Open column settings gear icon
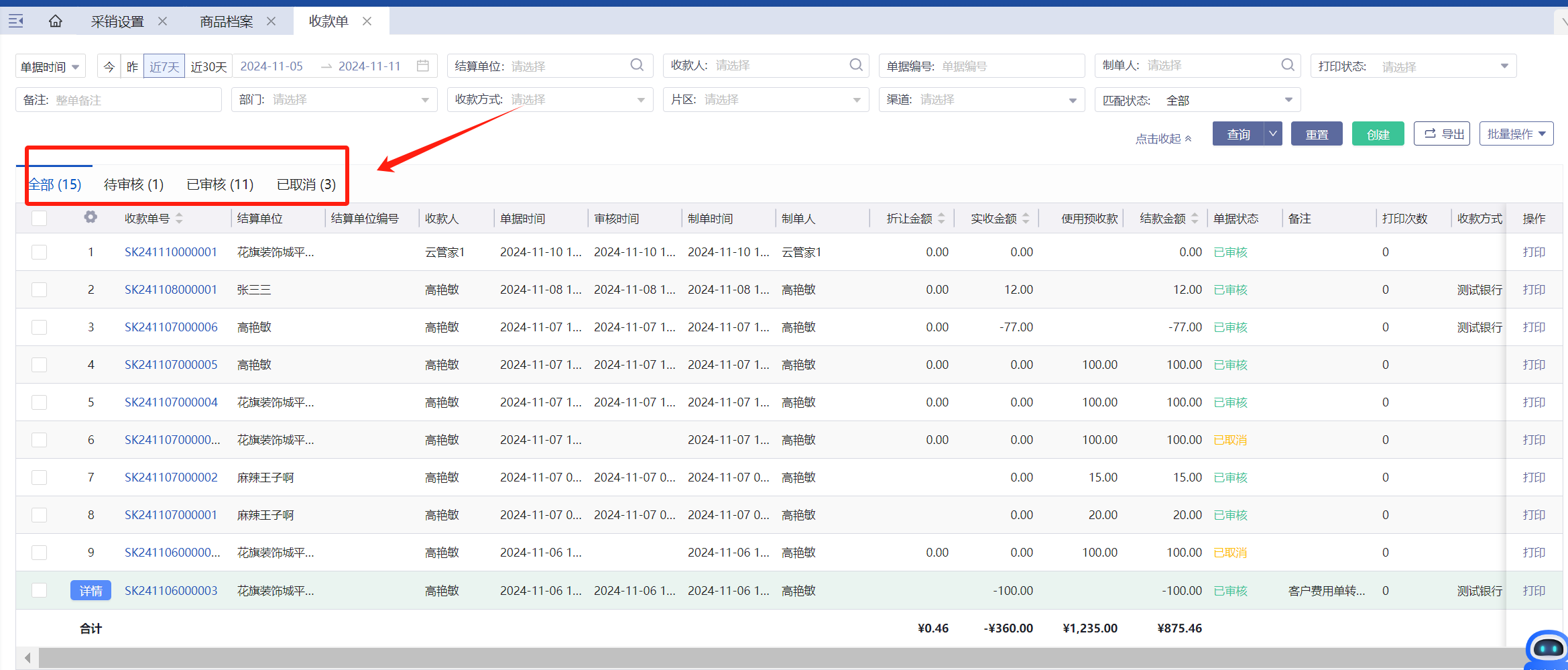This screenshot has height=670, width=1568. 91,217
